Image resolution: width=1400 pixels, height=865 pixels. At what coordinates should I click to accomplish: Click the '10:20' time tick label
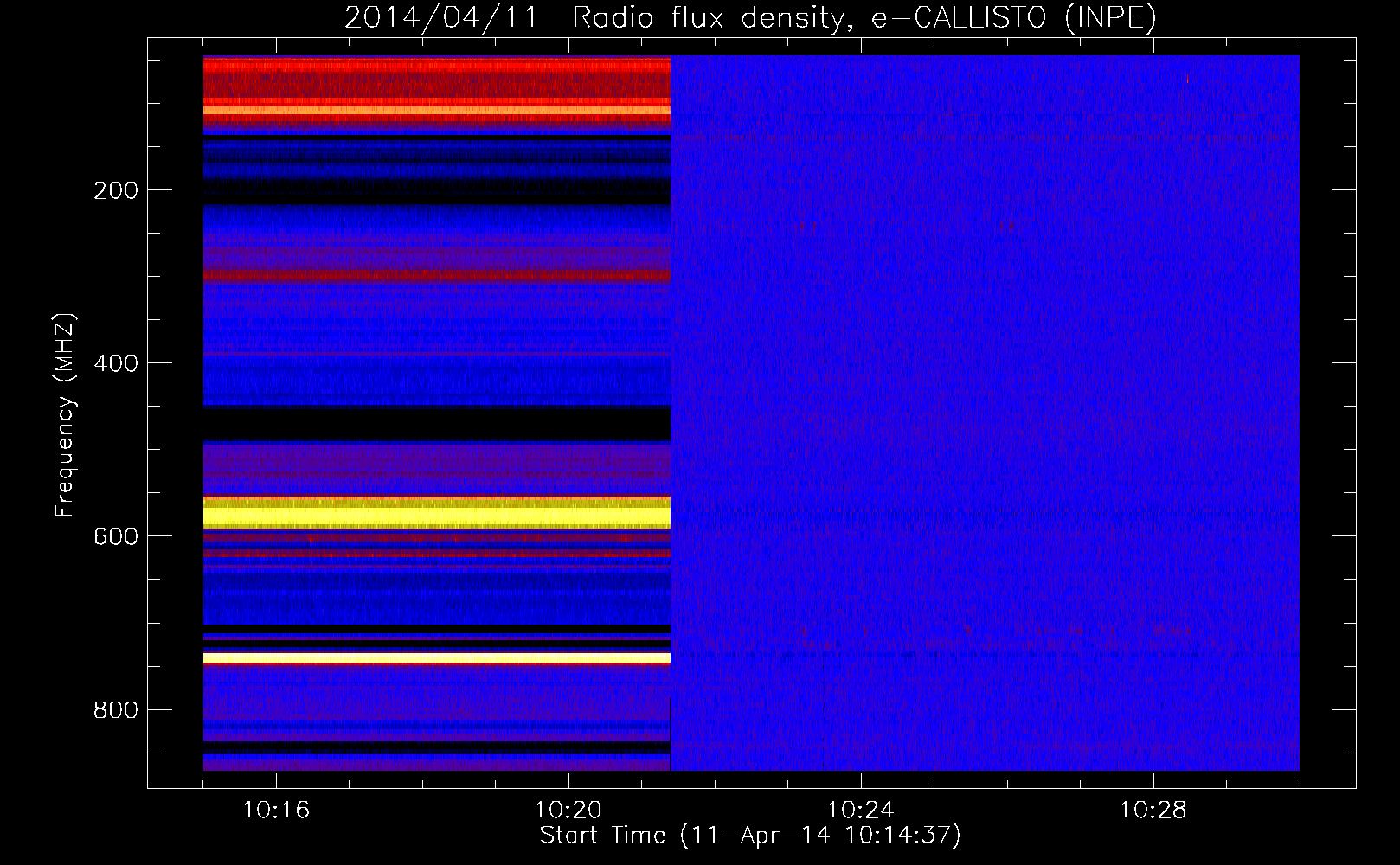[568, 810]
